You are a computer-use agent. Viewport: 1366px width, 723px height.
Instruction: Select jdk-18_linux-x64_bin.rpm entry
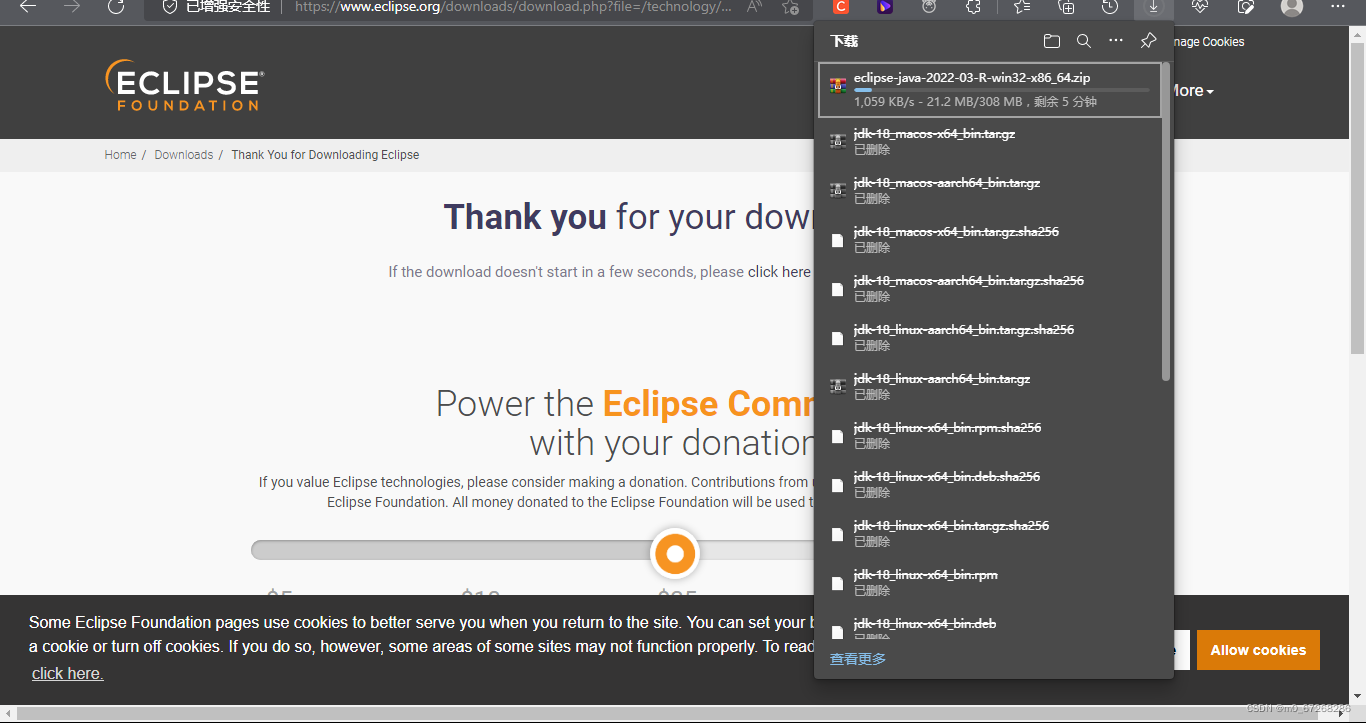click(x=990, y=583)
